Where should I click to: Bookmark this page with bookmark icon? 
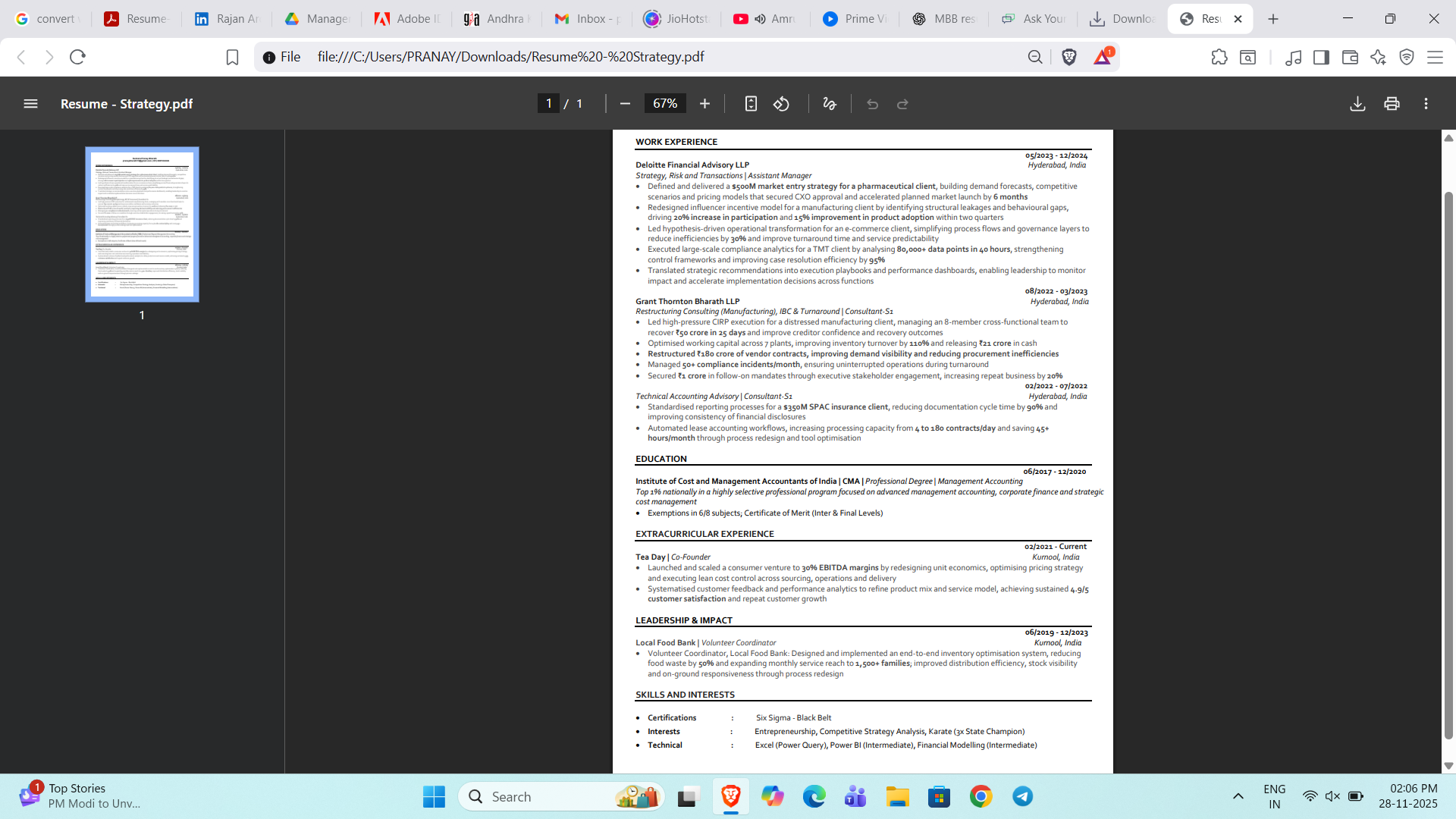232,57
